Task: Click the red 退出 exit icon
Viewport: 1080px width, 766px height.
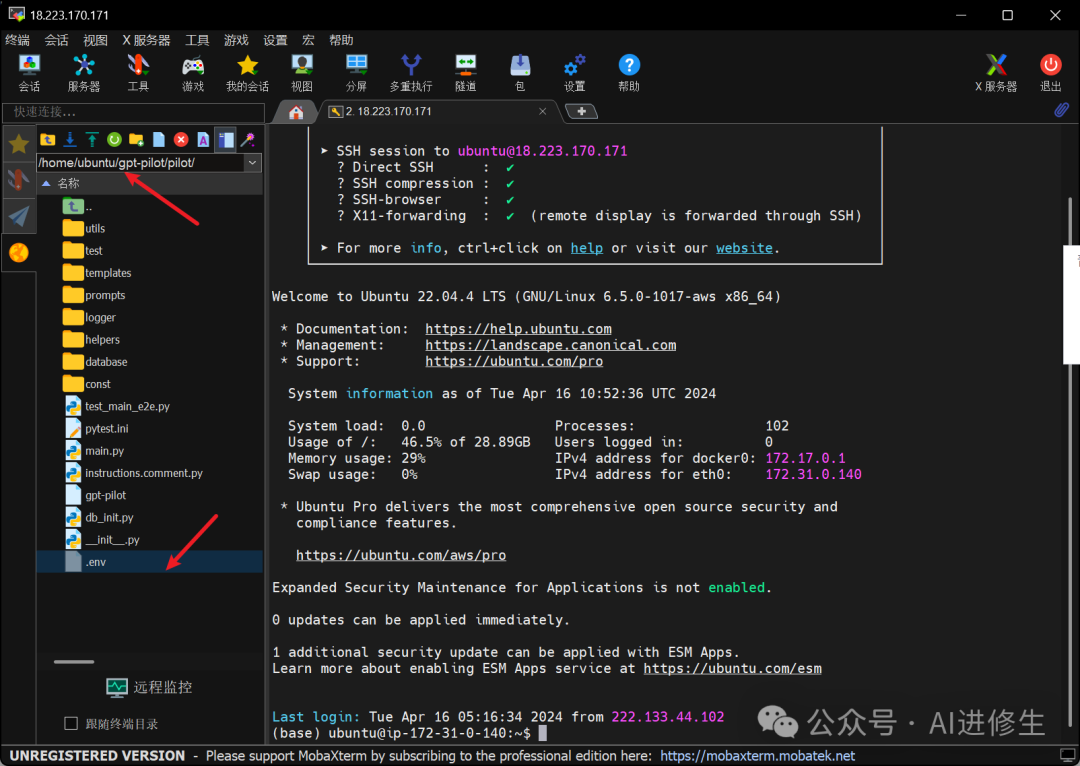Action: pyautogui.click(x=1050, y=72)
